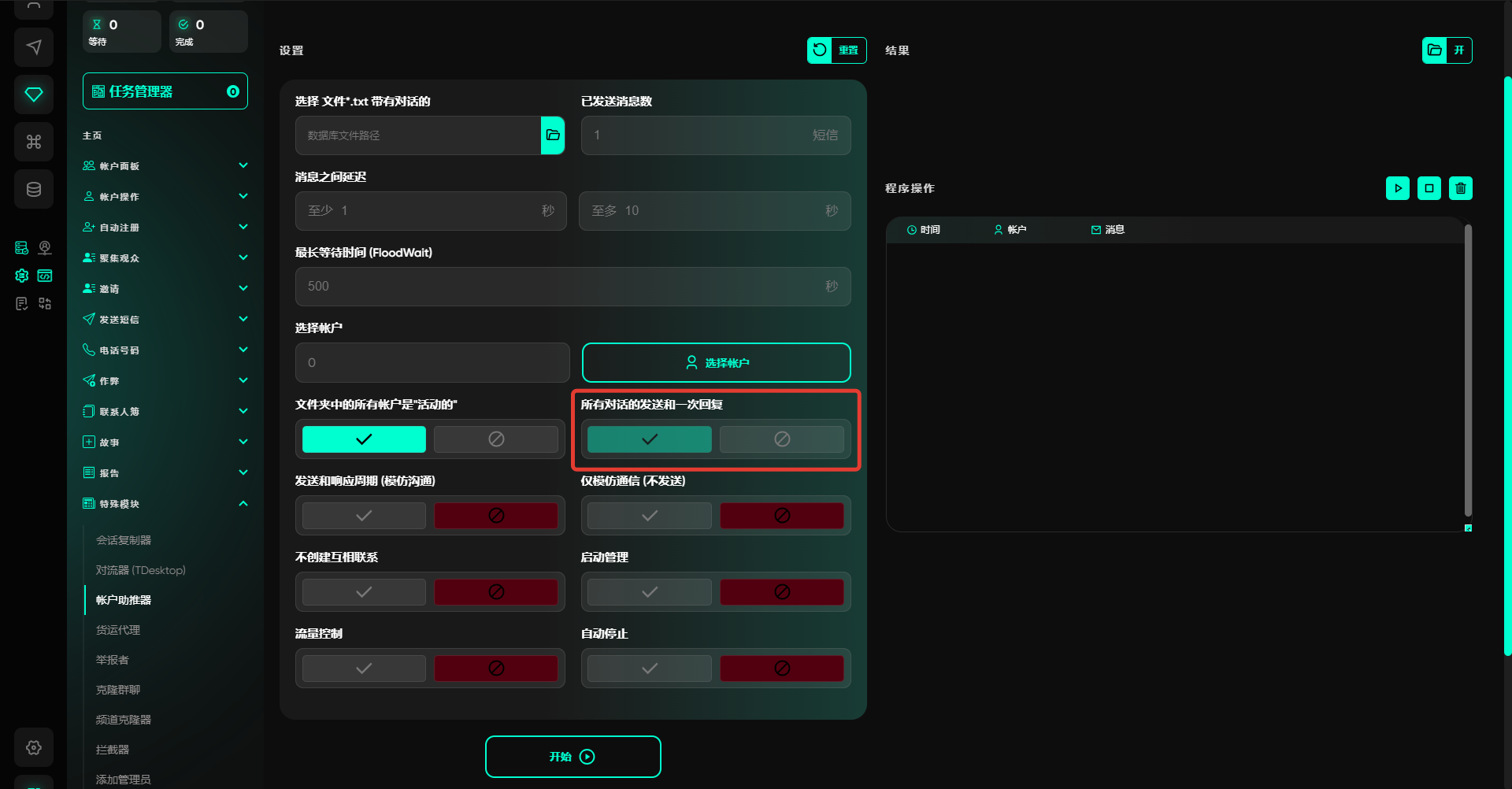This screenshot has width=1512, height=789.
Task: Select the diamond icon in left rail
Action: coord(34,94)
